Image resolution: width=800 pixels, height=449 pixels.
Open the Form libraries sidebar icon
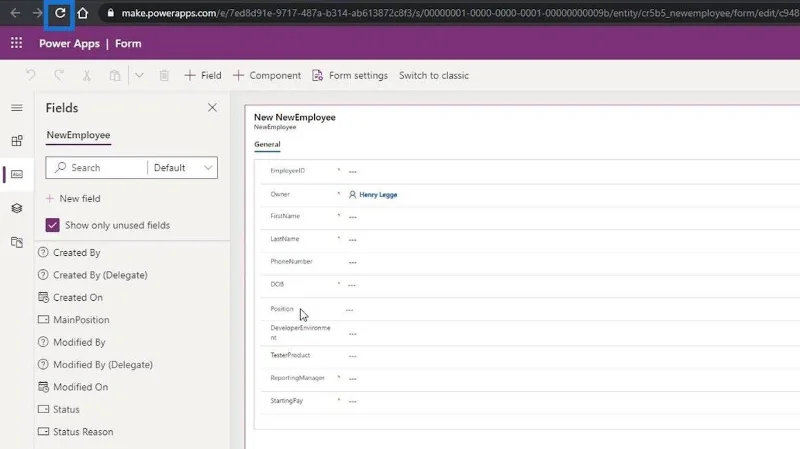17,242
